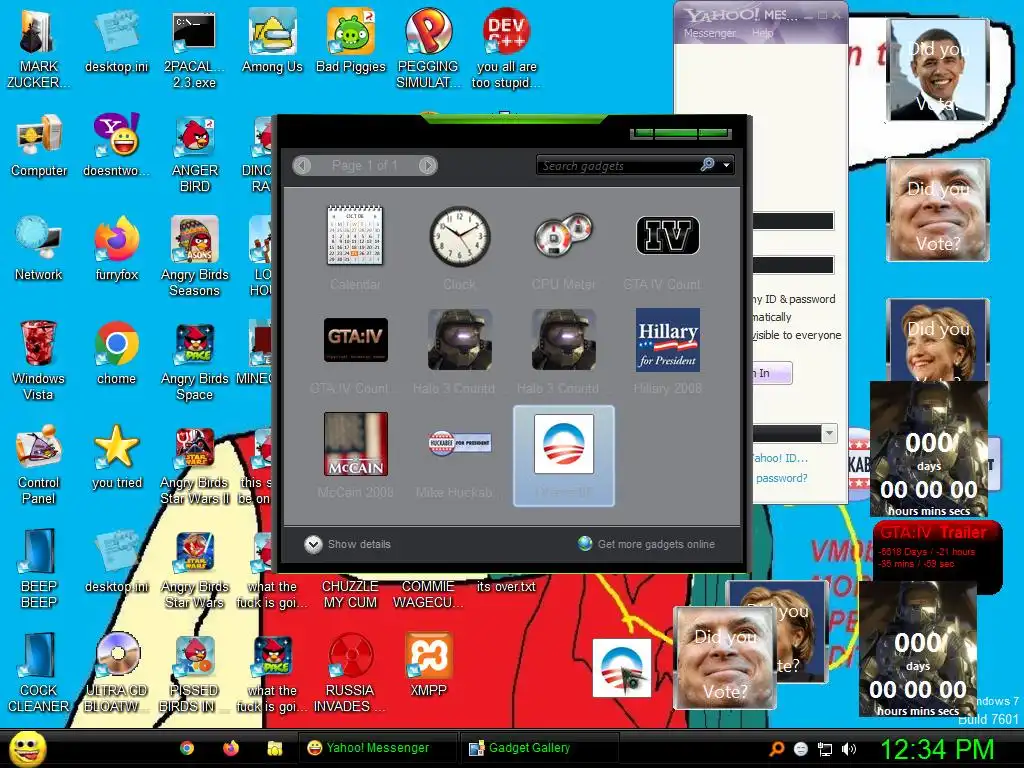
Task: Open the ANGER BIRD desktop icon
Action: 195,153
